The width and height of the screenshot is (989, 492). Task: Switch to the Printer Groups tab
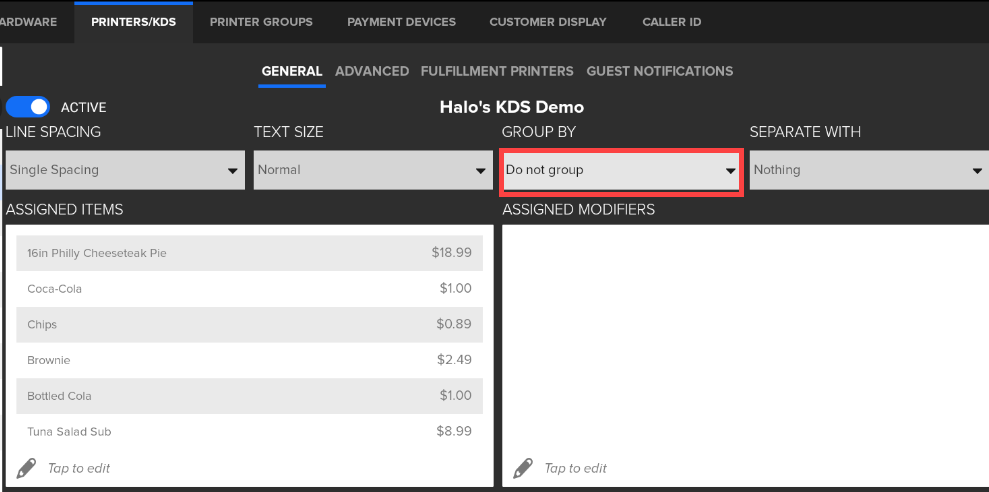261,22
